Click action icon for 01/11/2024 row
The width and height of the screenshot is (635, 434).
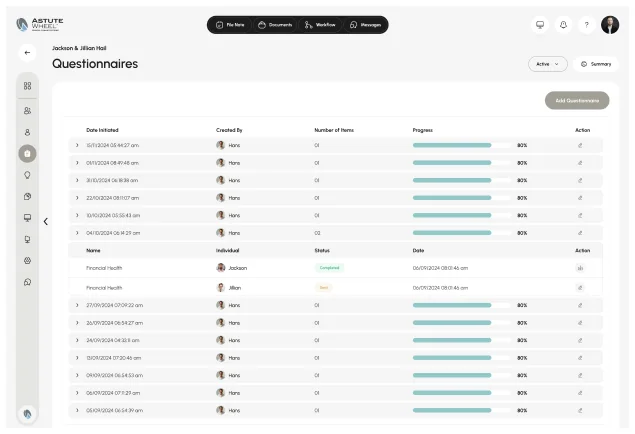pyautogui.click(x=580, y=163)
